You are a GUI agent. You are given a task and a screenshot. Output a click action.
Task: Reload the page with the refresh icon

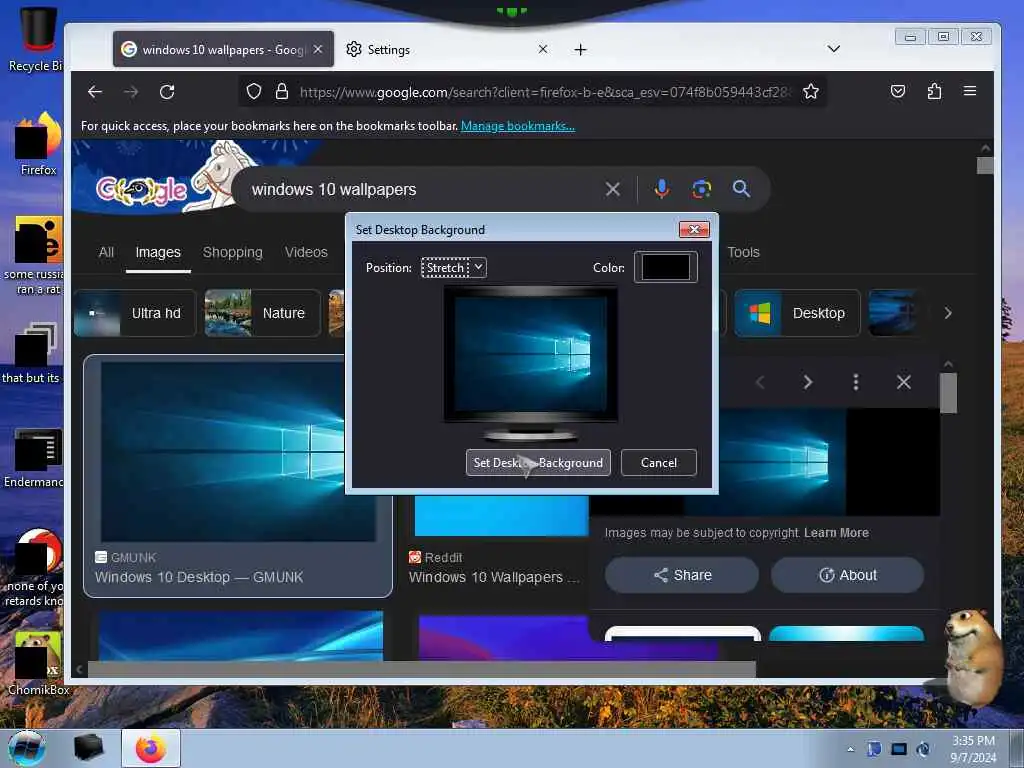pos(167,92)
